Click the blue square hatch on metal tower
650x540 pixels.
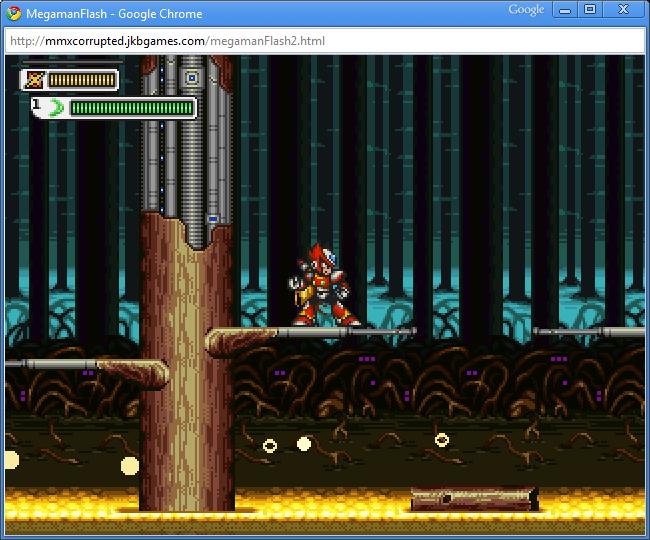pos(192,78)
